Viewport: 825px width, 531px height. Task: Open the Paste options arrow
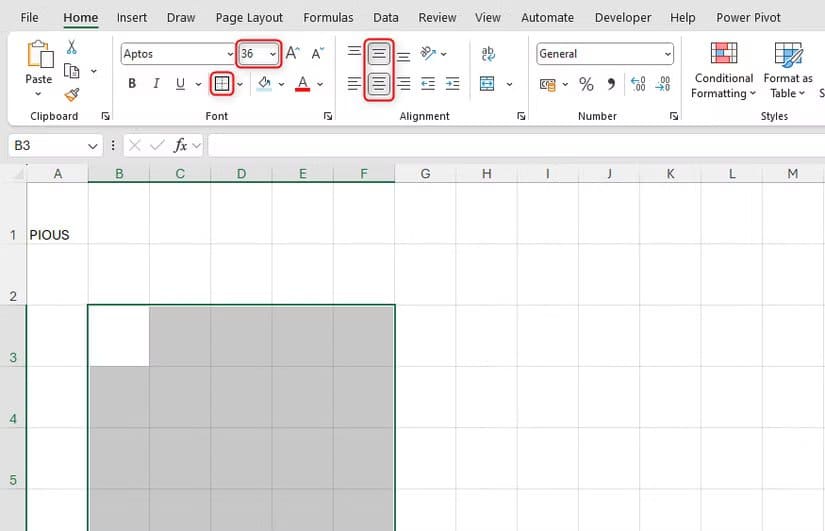38,94
